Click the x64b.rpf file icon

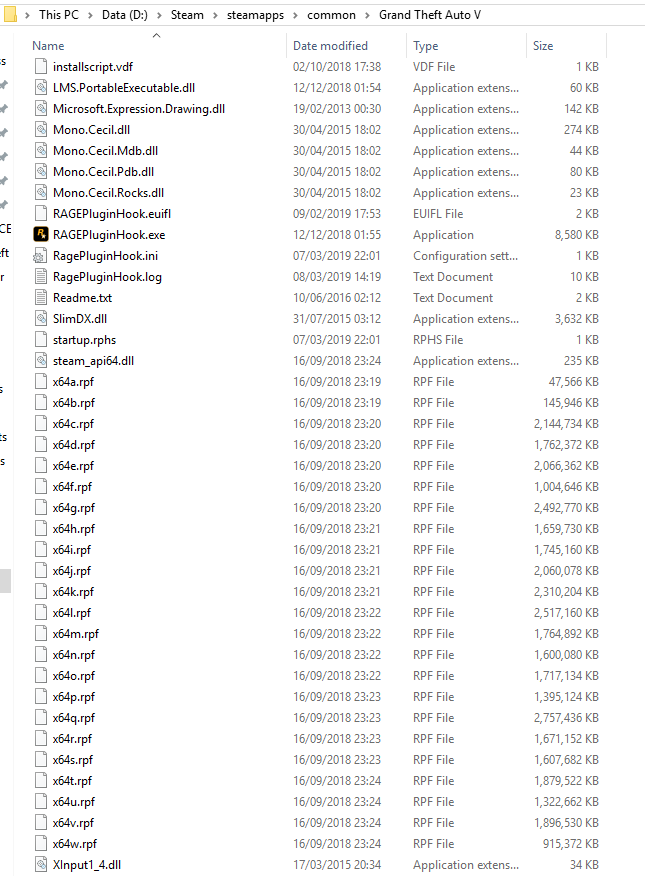click(41, 402)
